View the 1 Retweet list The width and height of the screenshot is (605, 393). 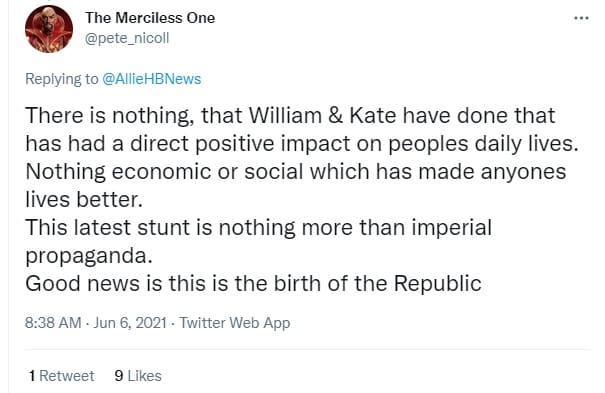[61, 376]
